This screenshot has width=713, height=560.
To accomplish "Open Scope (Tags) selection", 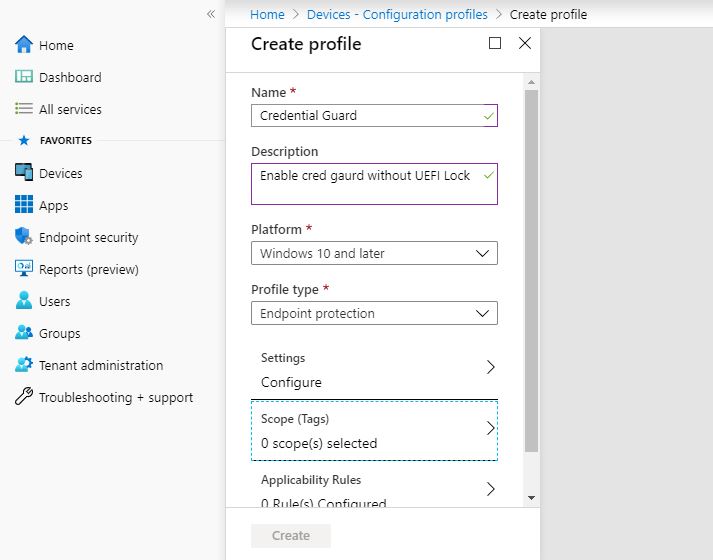I will tap(373, 431).
